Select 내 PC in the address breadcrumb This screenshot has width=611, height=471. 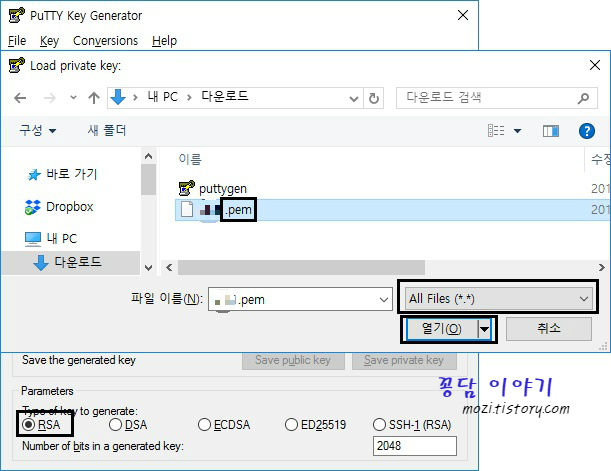tap(162, 97)
